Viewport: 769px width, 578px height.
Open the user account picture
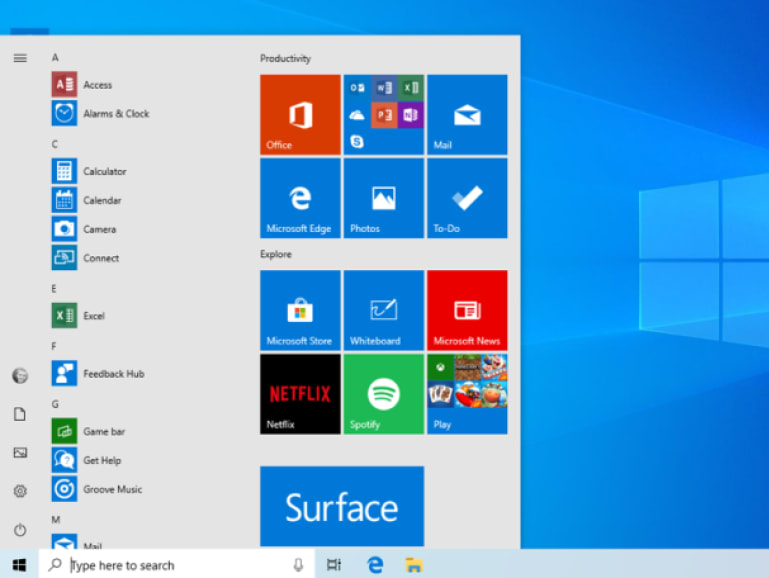[20, 376]
